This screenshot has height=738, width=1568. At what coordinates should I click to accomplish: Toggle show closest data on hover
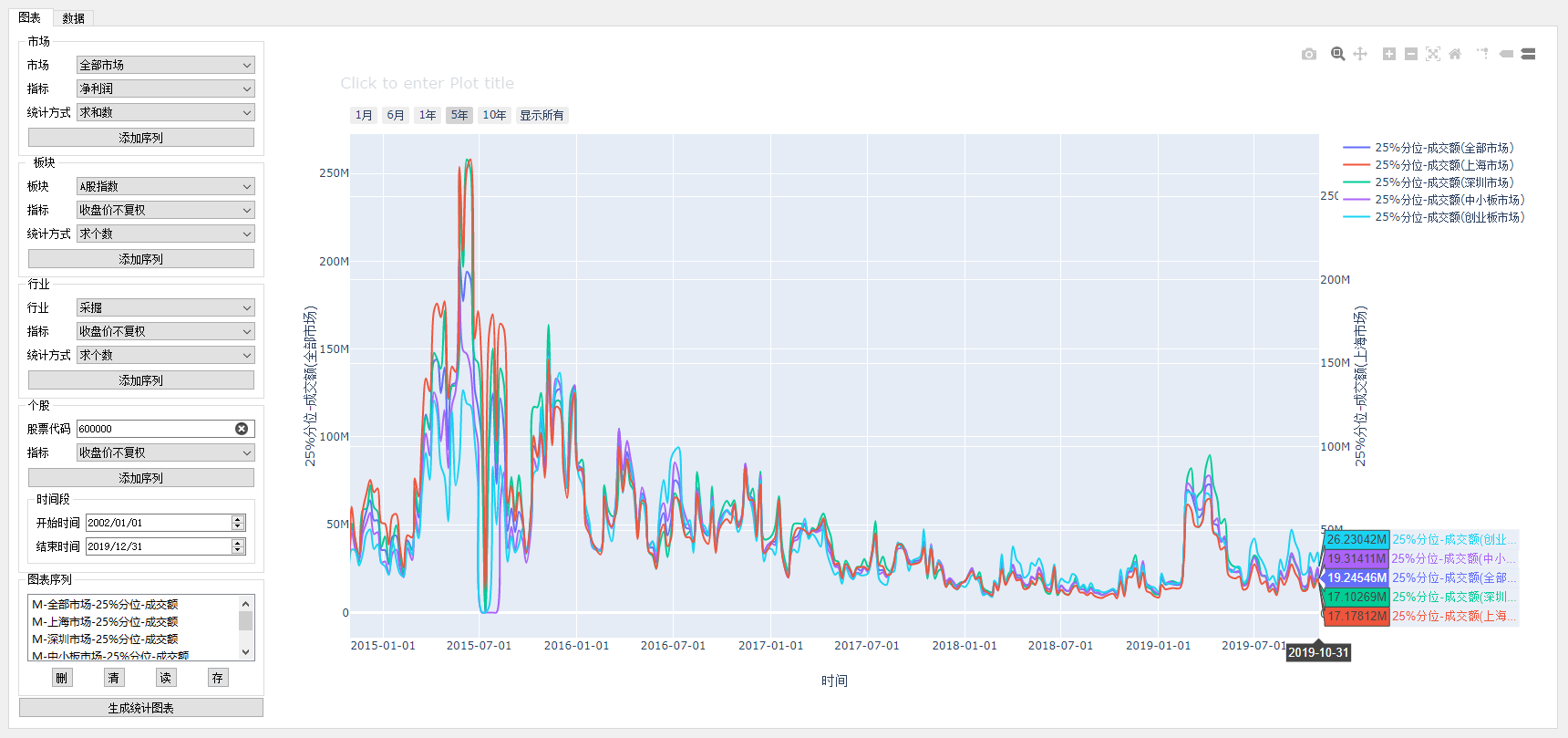tap(1506, 55)
